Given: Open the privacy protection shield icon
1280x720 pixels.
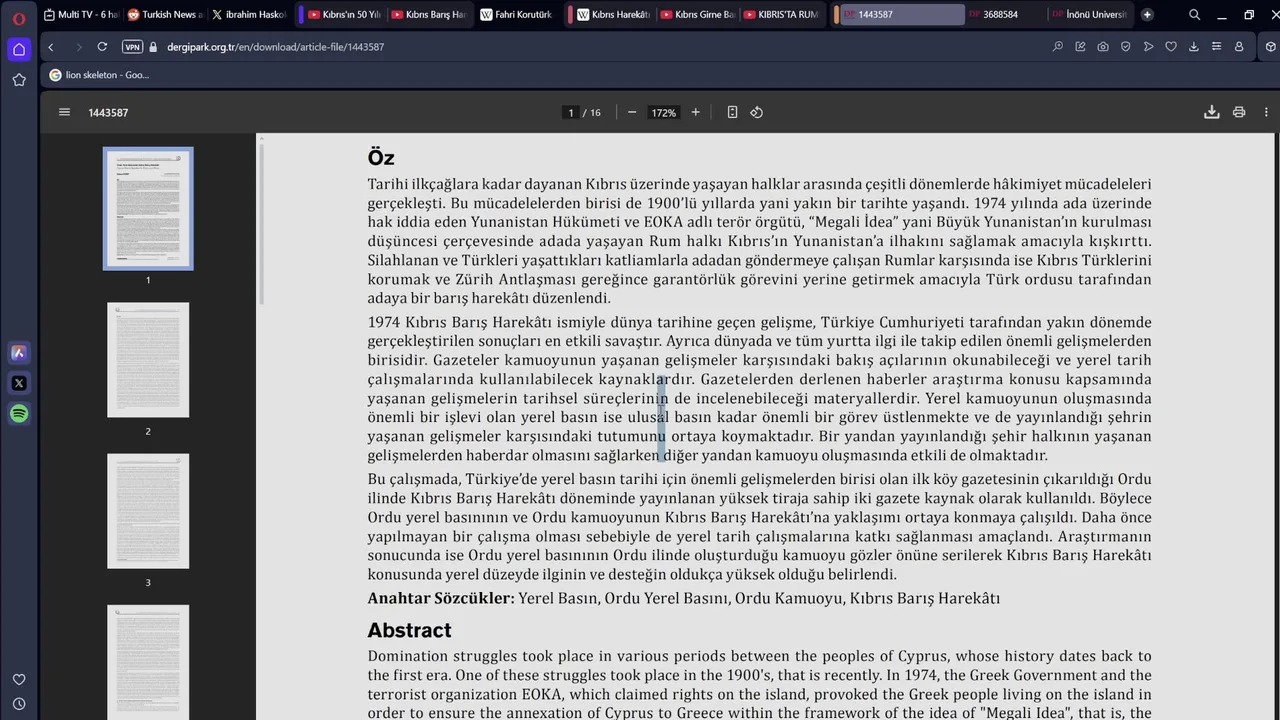Looking at the screenshot, I should click(1126, 47).
